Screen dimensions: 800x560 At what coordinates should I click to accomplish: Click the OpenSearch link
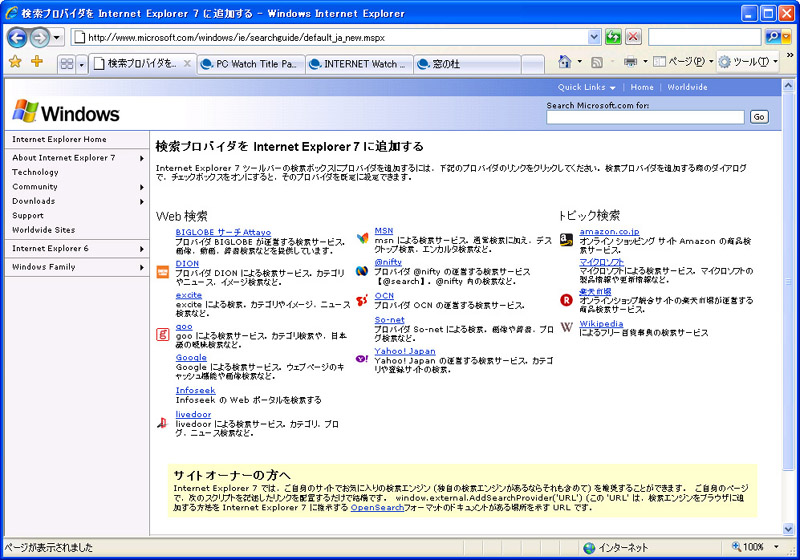click(x=377, y=507)
